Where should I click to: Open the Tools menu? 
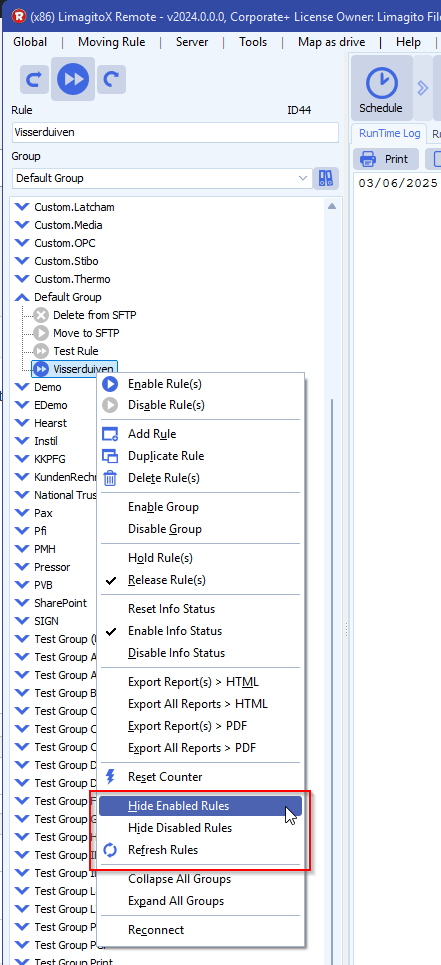click(x=253, y=42)
